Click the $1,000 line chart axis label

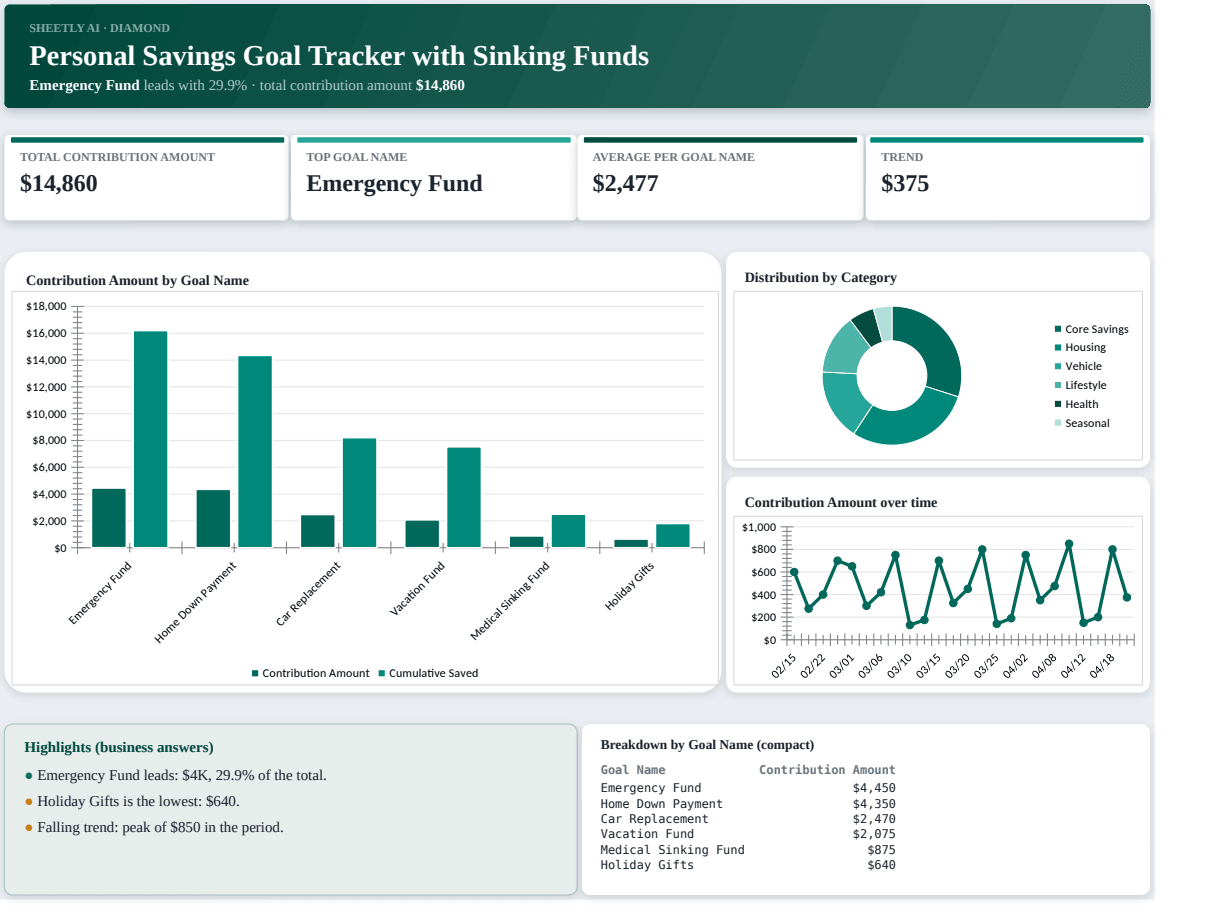pos(759,527)
